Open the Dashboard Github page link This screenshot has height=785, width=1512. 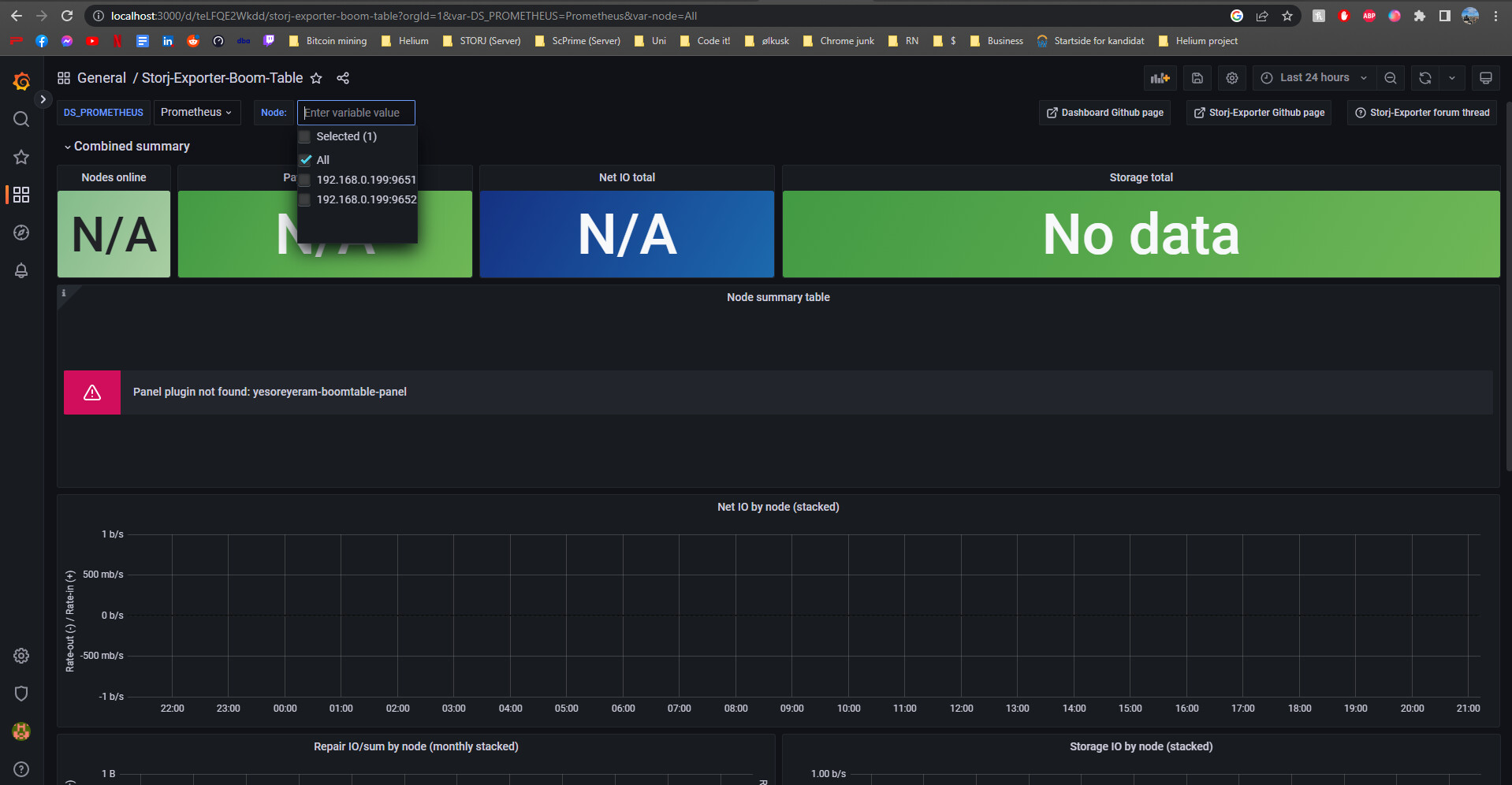[x=1104, y=113]
